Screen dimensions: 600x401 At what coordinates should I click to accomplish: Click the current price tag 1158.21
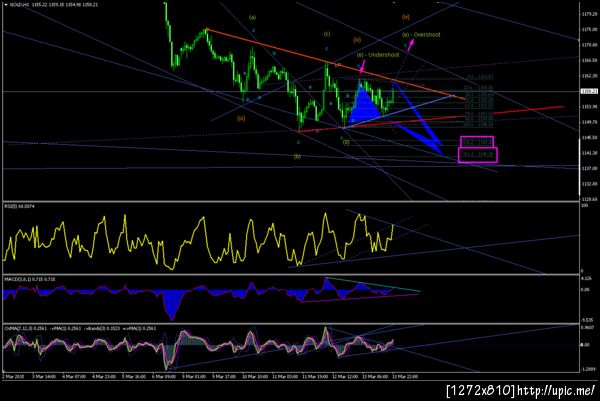(589, 91)
